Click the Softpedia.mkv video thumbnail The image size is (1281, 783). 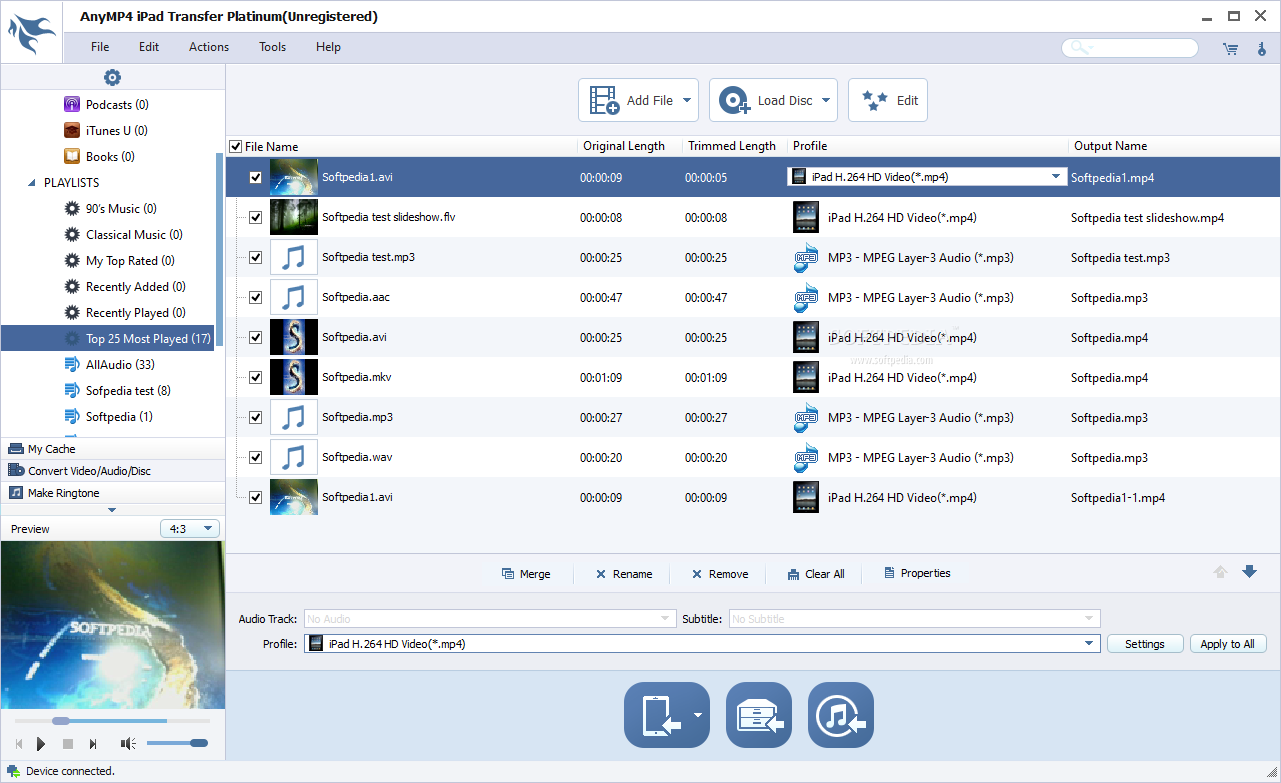[x=294, y=377]
